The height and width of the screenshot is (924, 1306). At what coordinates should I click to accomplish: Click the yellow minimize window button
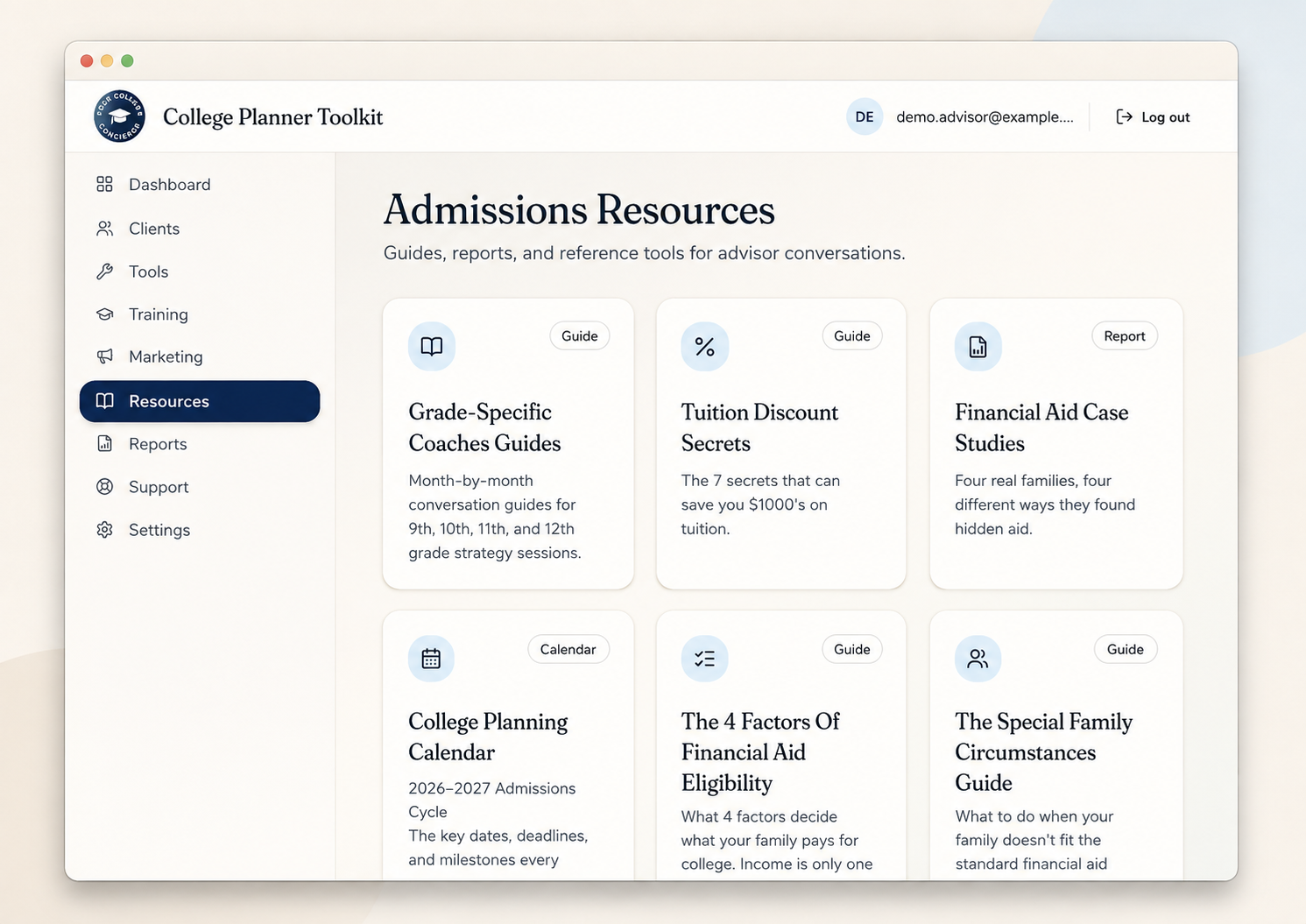coord(107,60)
